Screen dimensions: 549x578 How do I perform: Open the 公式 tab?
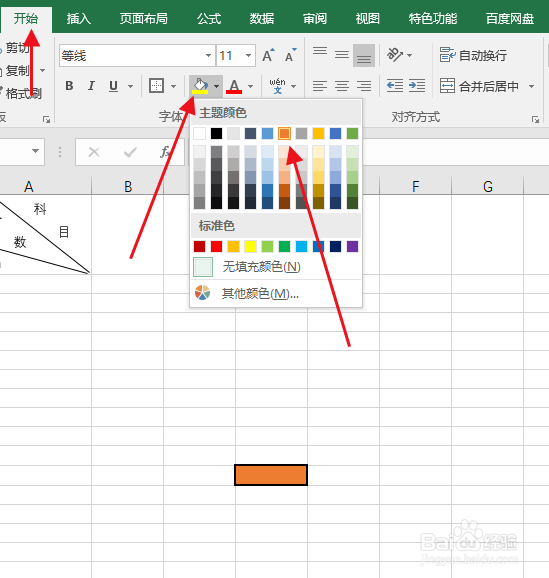coord(209,18)
